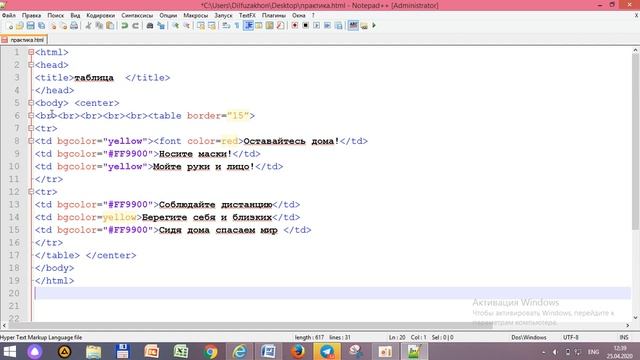The width and height of the screenshot is (640, 360).
Task: Click the vertical scrollbar thumb
Action: coord(636,141)
